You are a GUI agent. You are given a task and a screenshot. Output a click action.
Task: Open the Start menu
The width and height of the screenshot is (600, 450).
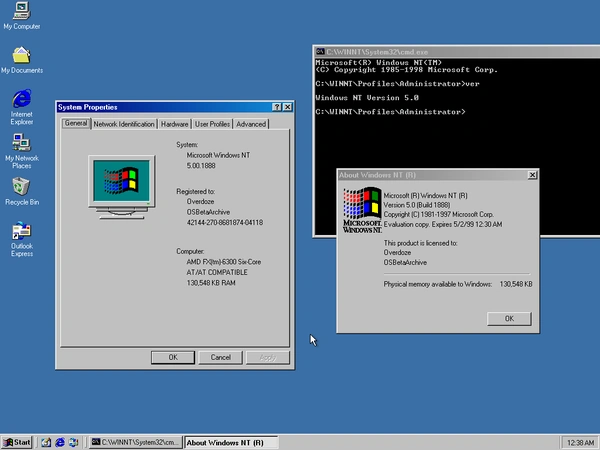17,442
